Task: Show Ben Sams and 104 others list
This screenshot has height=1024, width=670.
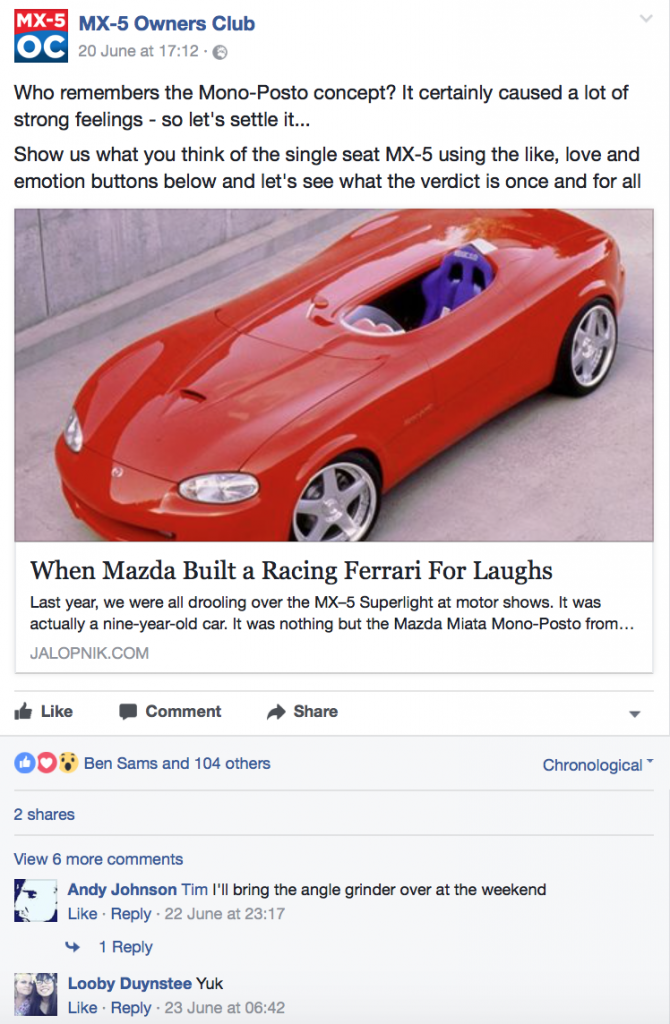Action: tap(177, 763)
